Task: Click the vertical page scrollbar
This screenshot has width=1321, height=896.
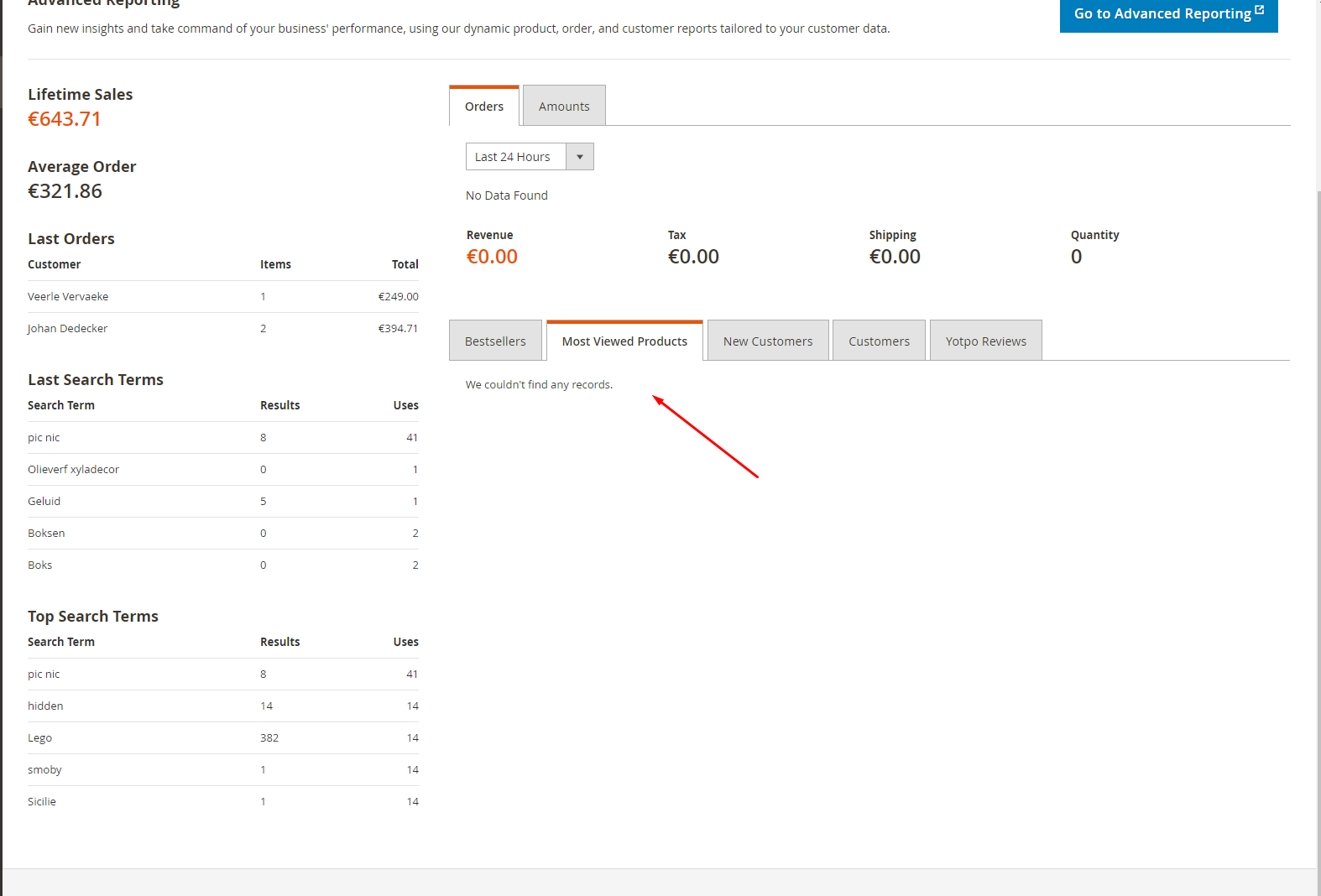Action: coord(1318,503)
